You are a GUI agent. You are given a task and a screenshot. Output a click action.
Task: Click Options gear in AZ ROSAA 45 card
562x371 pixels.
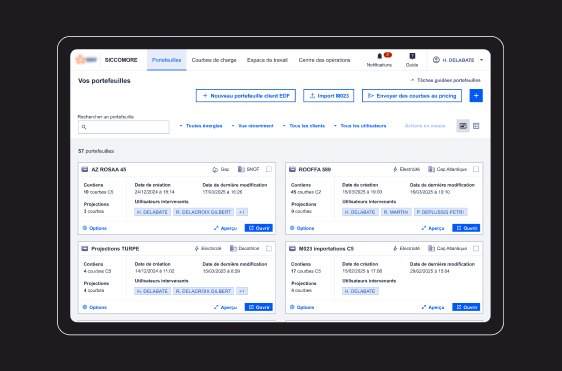click(95, 228)
